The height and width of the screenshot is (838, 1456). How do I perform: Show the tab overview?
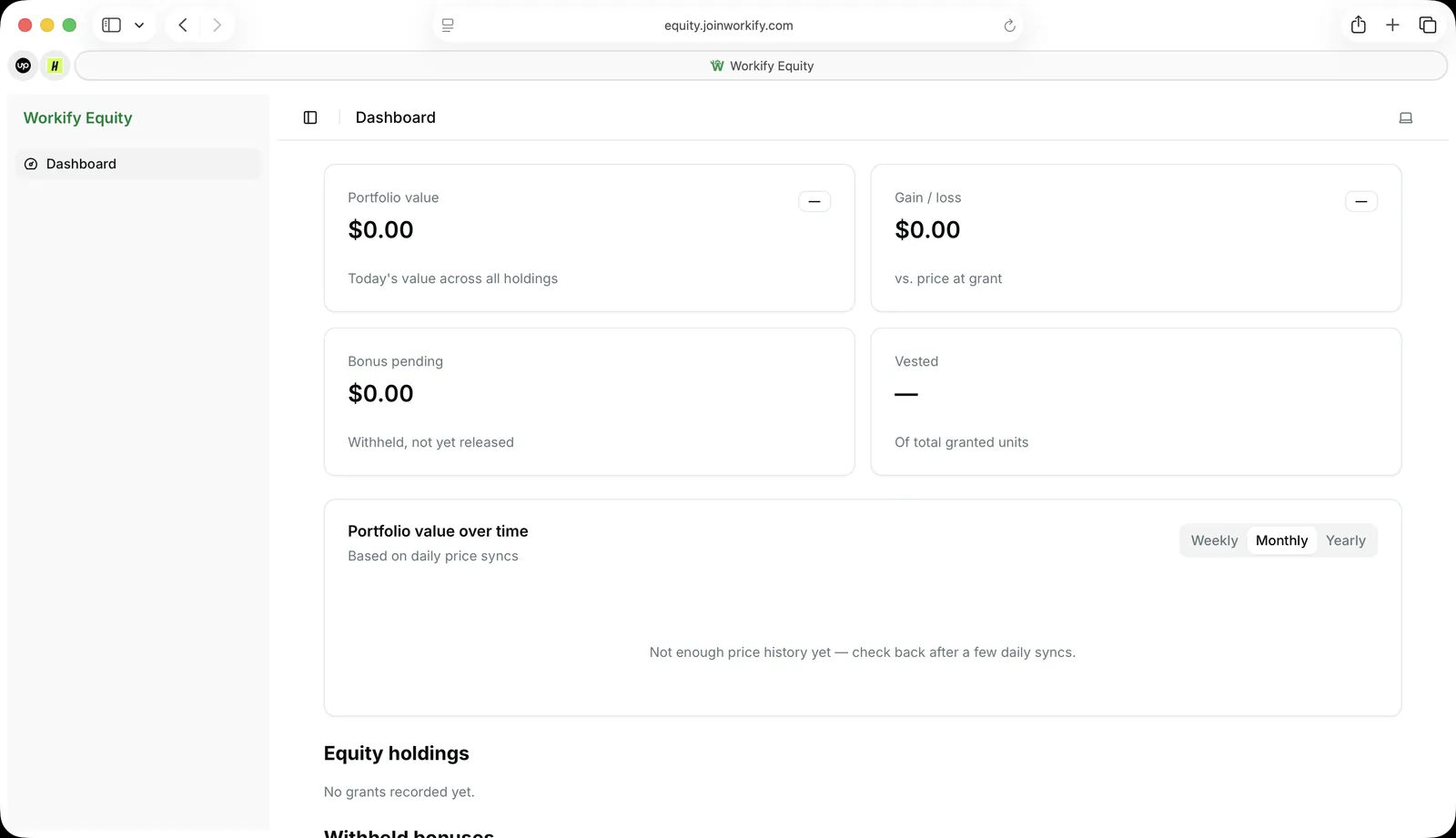pyautogui.click(x=1428, y=25)
